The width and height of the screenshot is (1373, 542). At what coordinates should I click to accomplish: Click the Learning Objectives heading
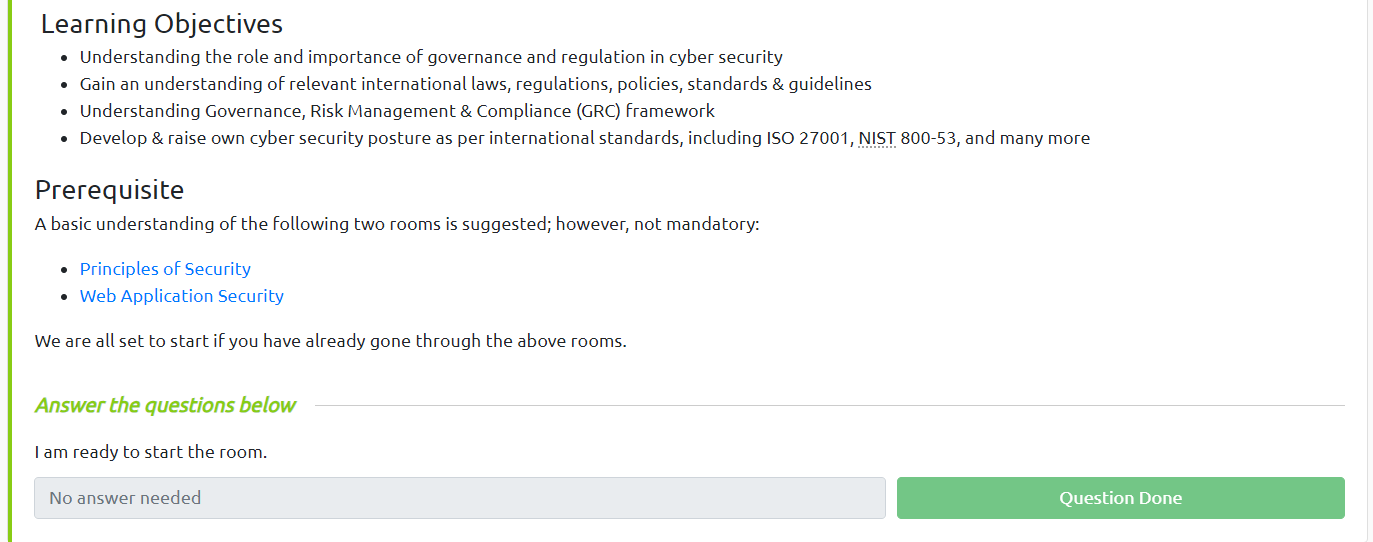pyautogui.click(x=162, y=24)
